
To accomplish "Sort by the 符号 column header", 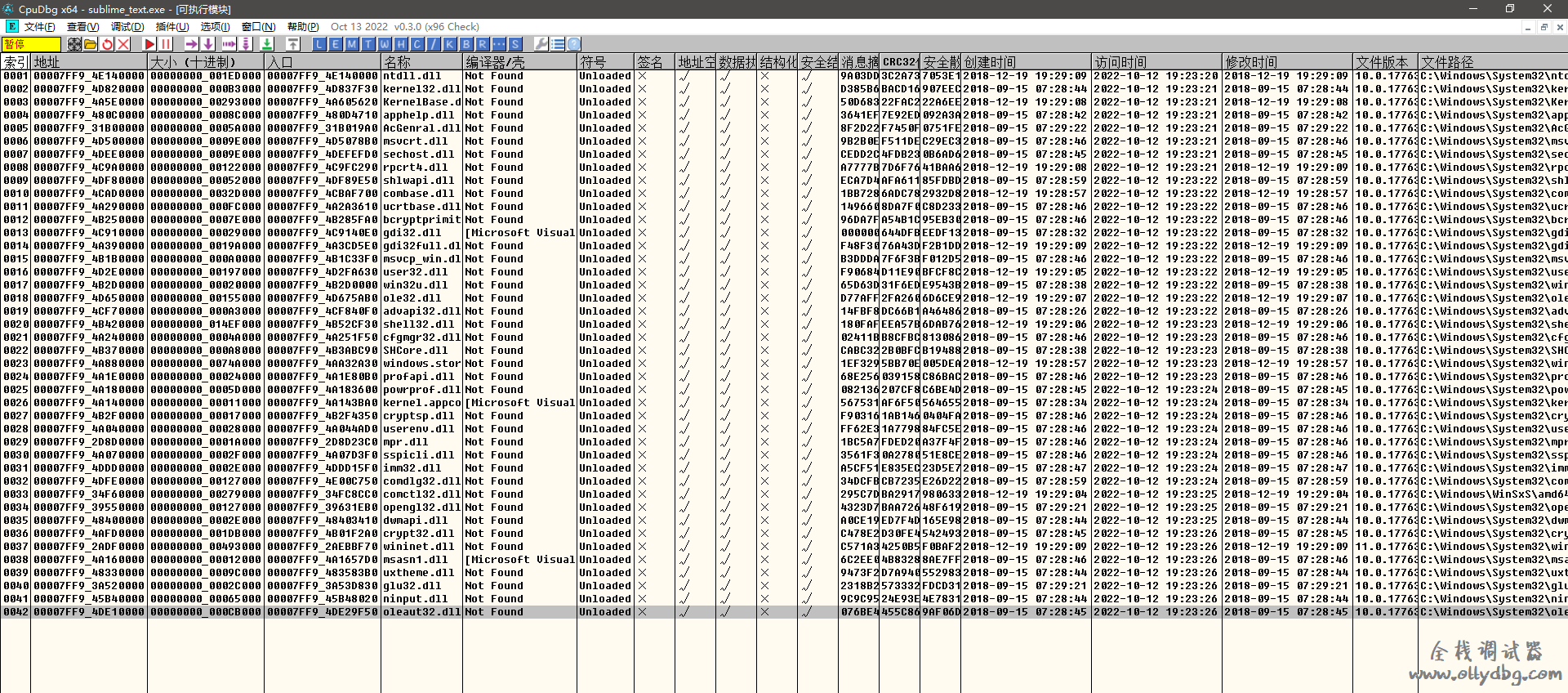I will 606,62.
